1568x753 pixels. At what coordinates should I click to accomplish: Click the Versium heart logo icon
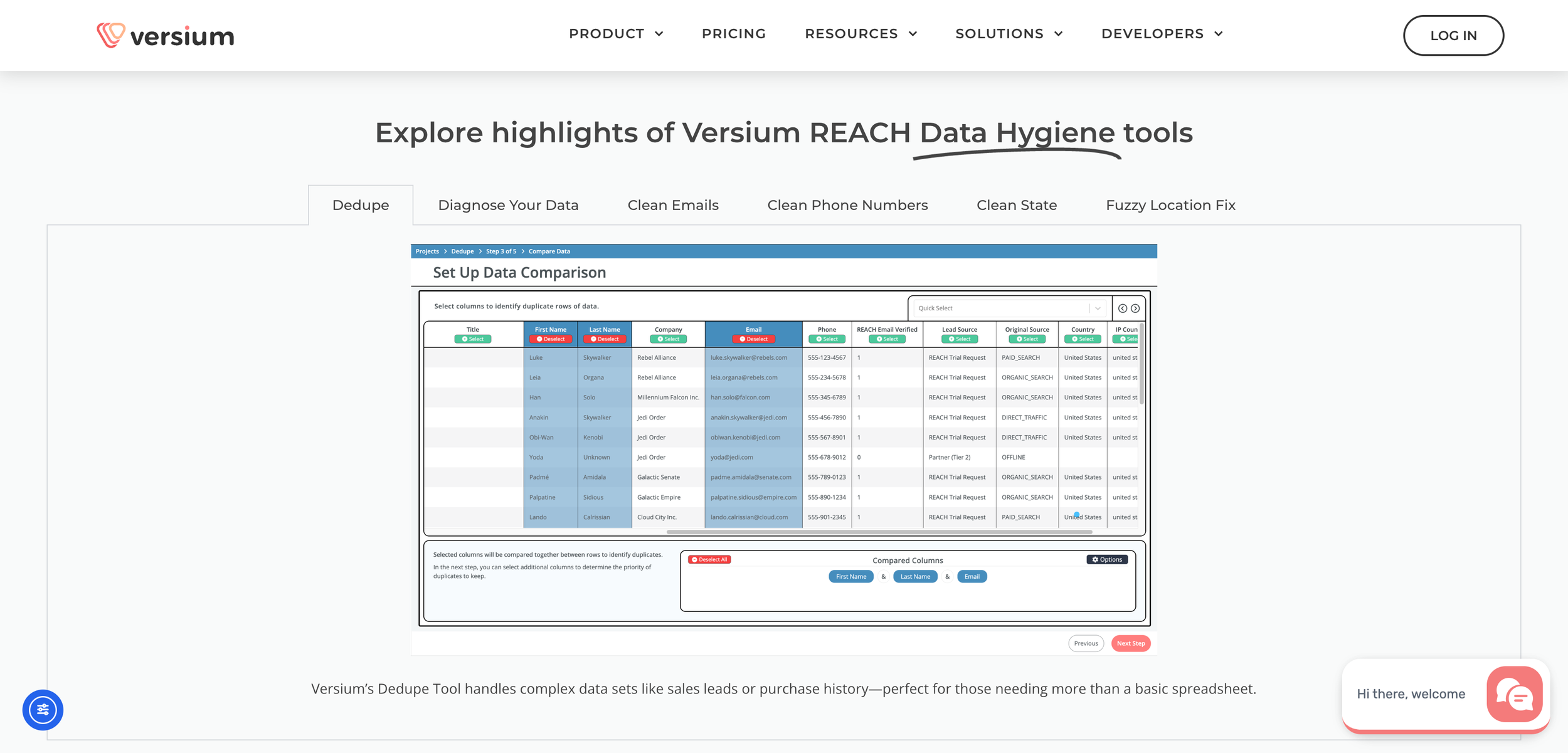point(111,35)
